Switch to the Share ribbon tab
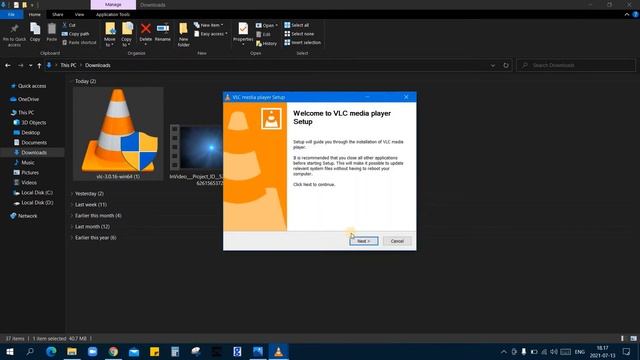The height and width of the screenshot is (360, 640). pyautogui.click(x=58, y=14)
